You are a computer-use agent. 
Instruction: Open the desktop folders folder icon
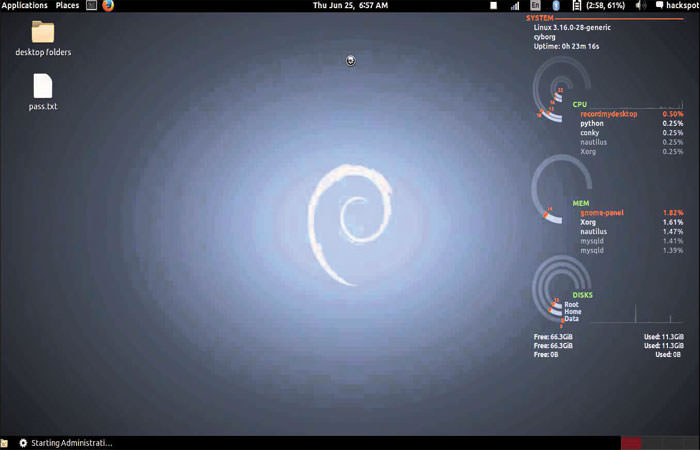[x=43, y=32]
